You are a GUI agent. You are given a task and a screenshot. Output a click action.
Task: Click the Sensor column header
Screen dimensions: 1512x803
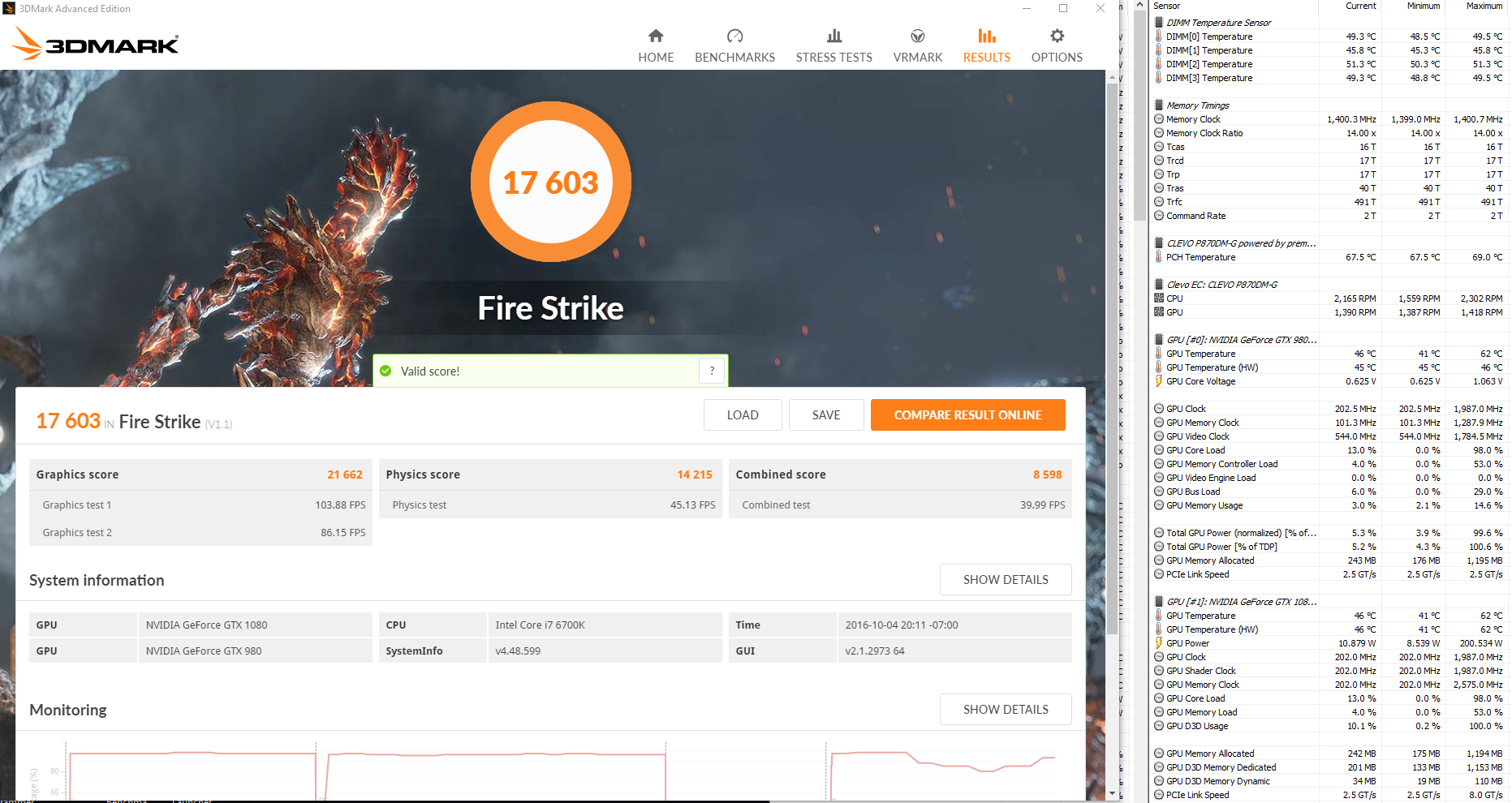point(1166,6)
